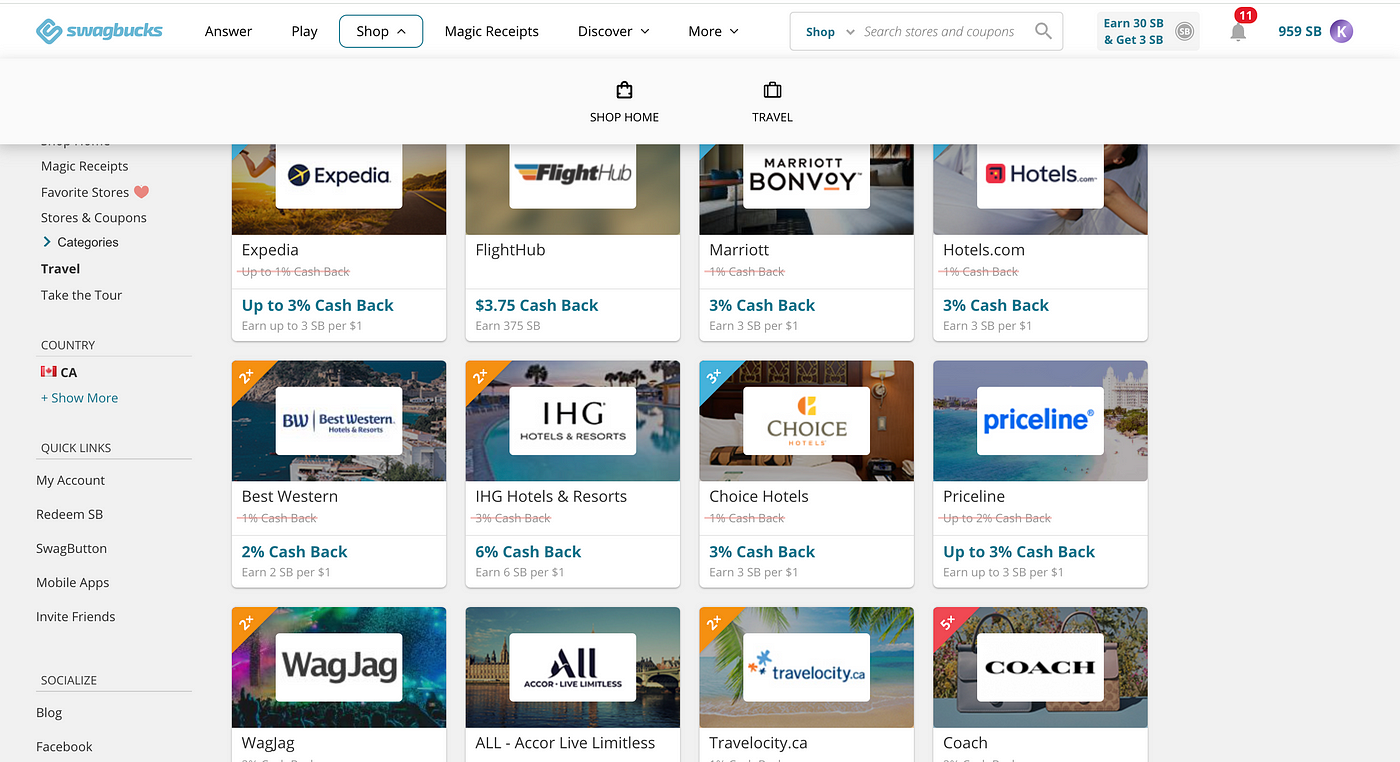Viewport: 1400px width, 762px height.
Task: Click the 959 SB balance
Action: pyautogui.click(x=1299, y=31)
